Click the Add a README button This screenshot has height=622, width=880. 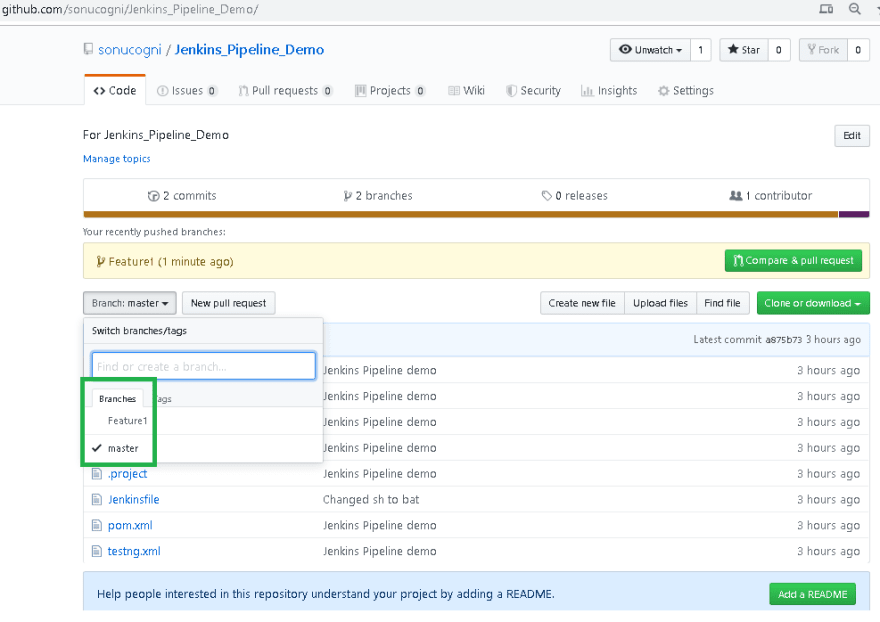pos(812,594)
